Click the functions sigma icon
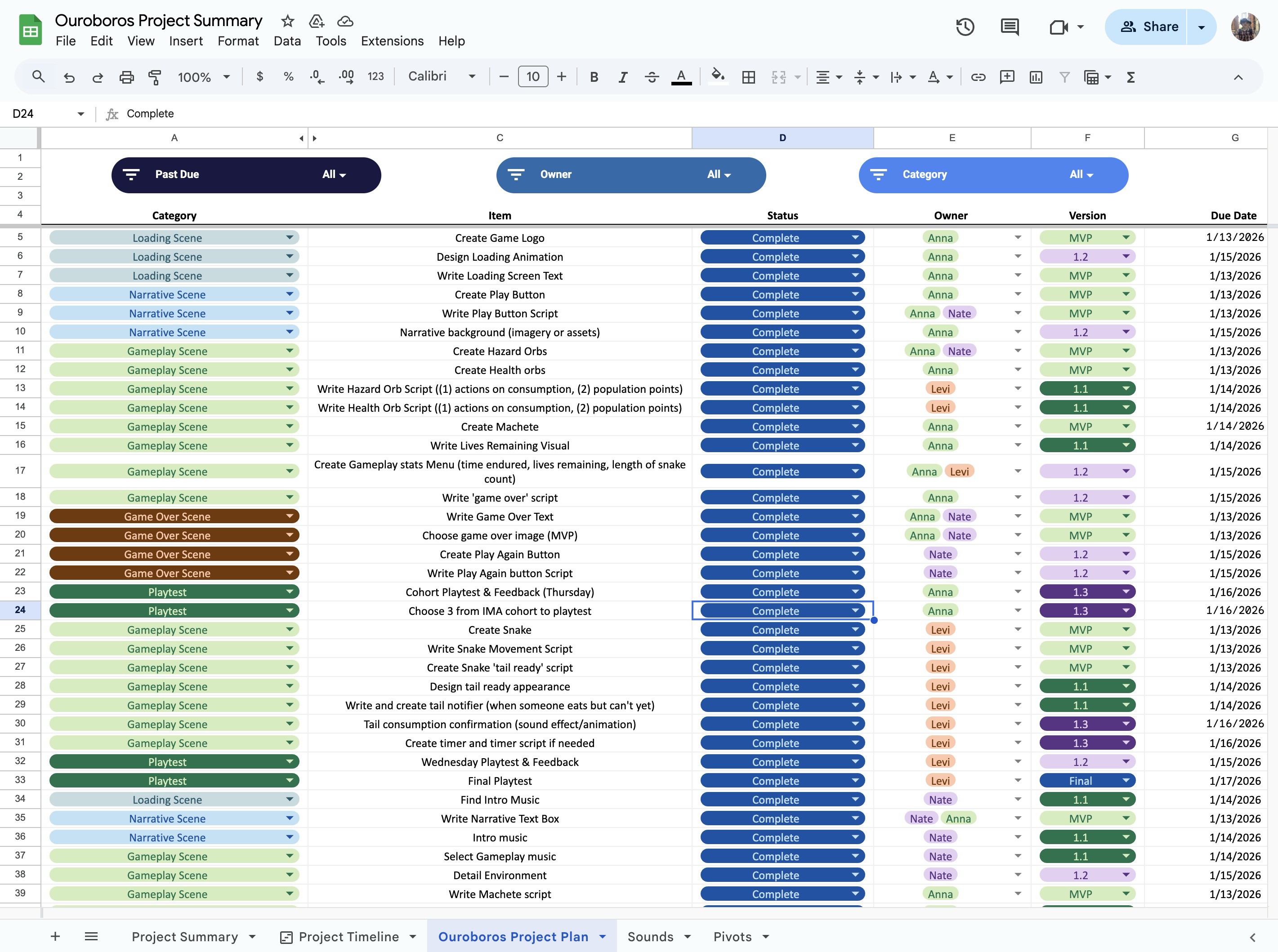The width and height of the screenshot is (1278, 952). [1131, 77]
